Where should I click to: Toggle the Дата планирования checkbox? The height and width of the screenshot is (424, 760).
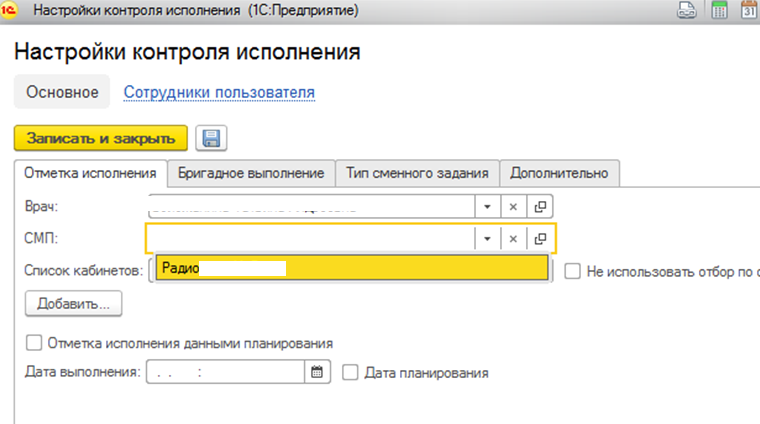(350, 372)
